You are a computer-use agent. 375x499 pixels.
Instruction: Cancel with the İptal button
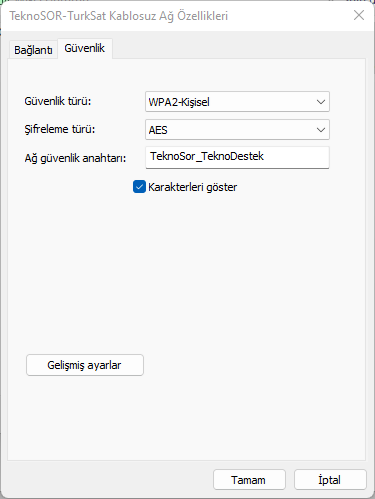(x=330, y=480)
